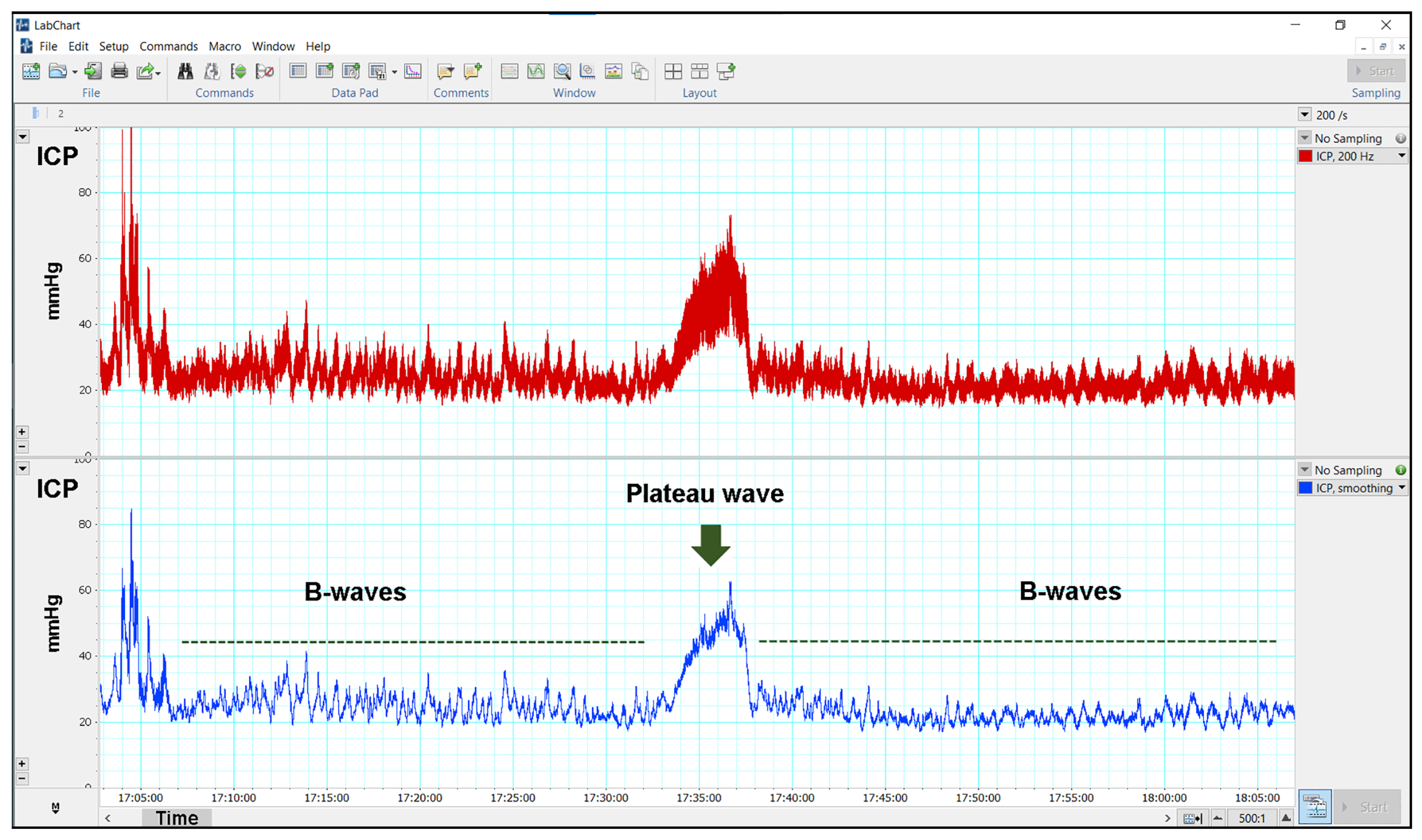This screenshot has width=1422, height=840.
Task: Click minus to shrink bottom ICP amplitude axis
Action: (21, 779)
